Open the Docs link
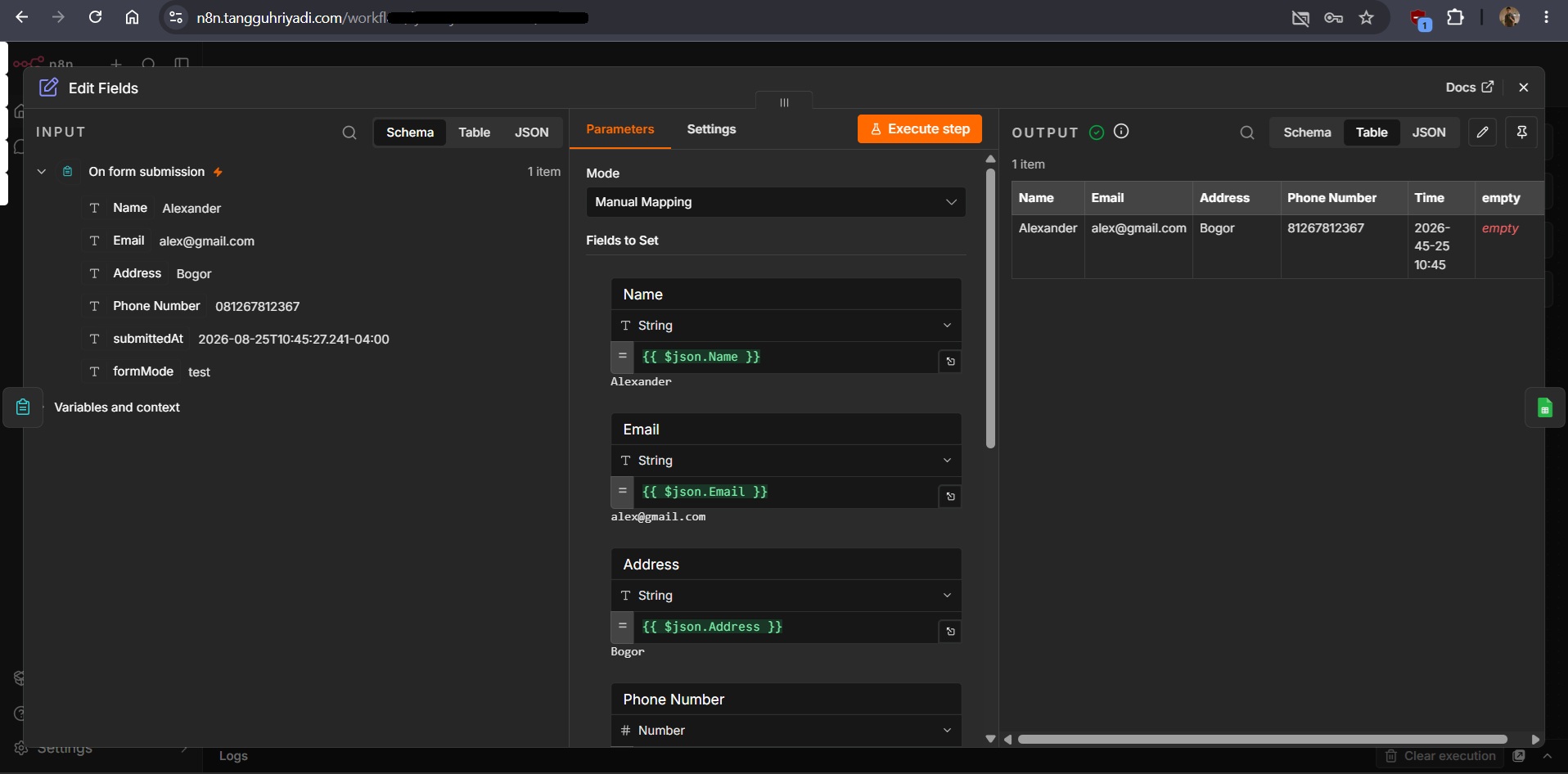This screenshot has width=1568, height=774. click(x=1470, y=88)
